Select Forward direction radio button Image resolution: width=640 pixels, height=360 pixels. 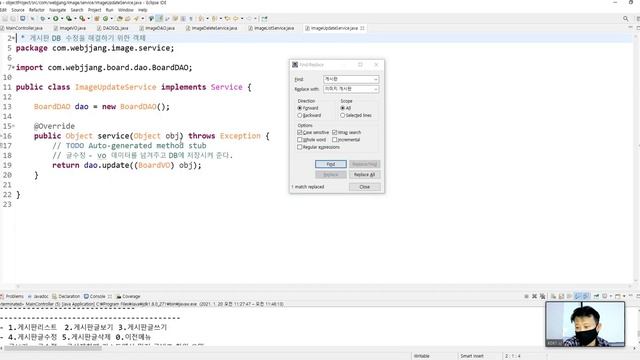[300, 108]
